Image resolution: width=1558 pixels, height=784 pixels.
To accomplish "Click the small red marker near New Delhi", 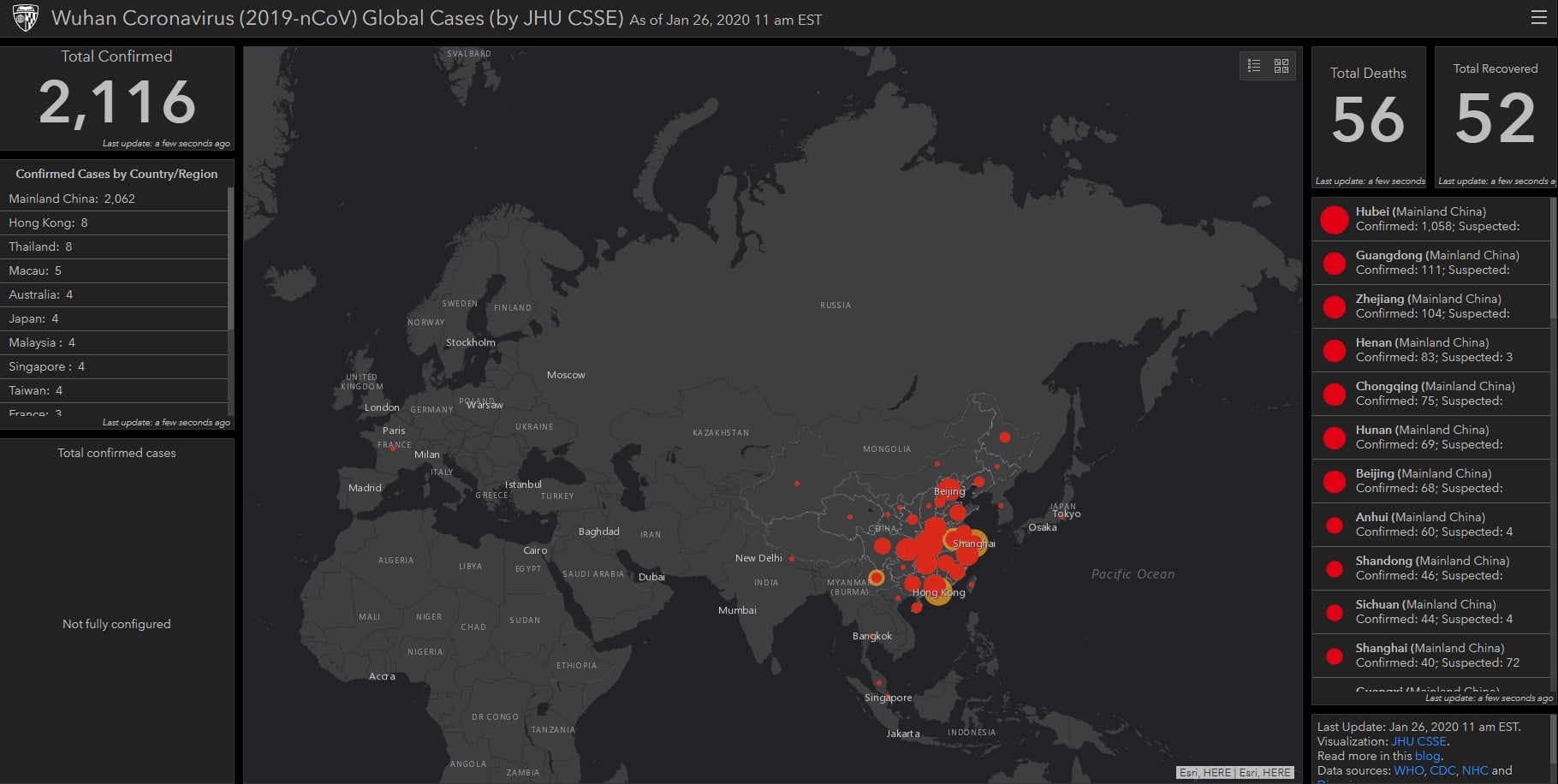I will pos(792,559).
